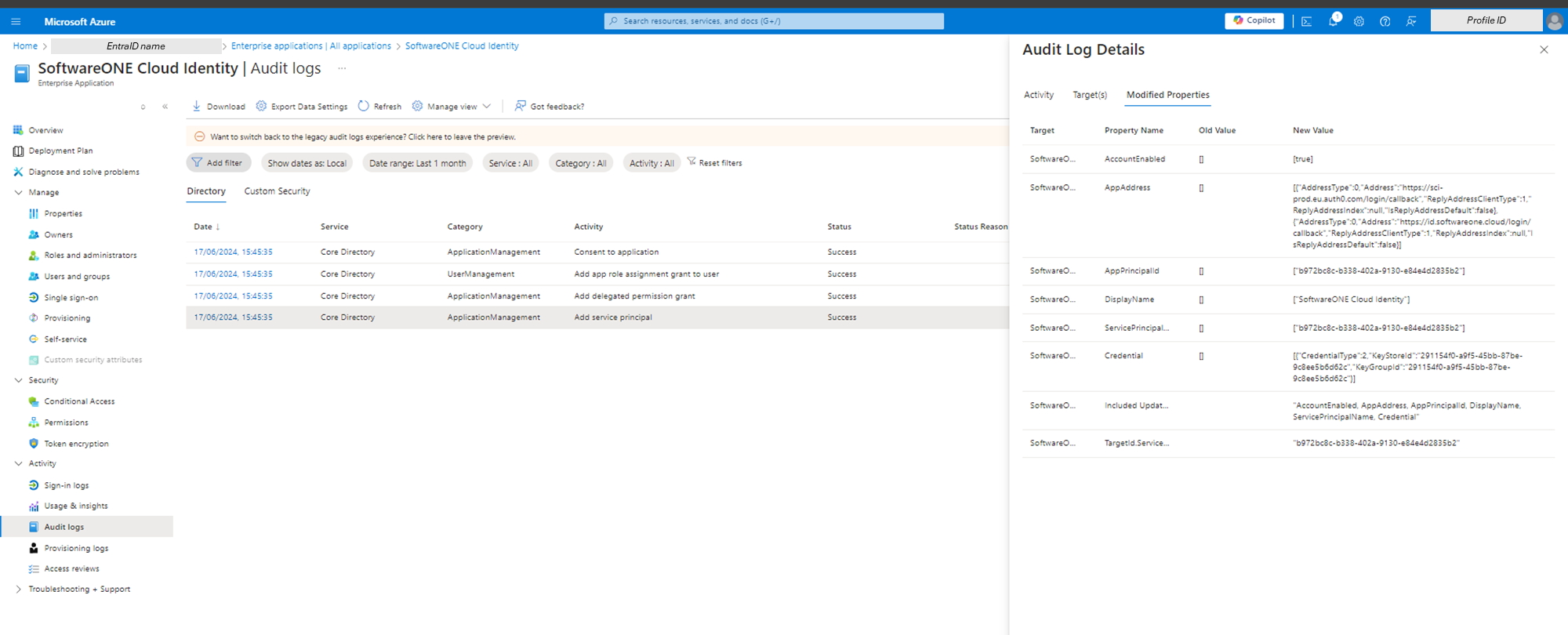Open the hamburger portal menu
The image size is (1568, 635).
pyautogui.click(x=16, y=21)
